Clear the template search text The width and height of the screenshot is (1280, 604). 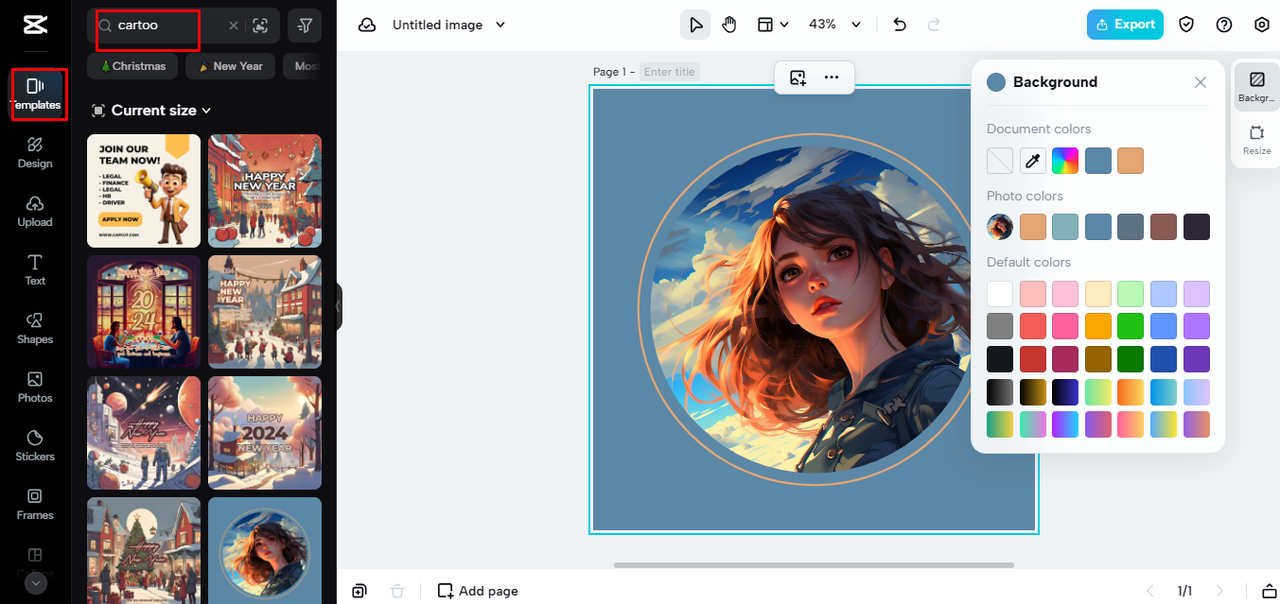(234, 26)
